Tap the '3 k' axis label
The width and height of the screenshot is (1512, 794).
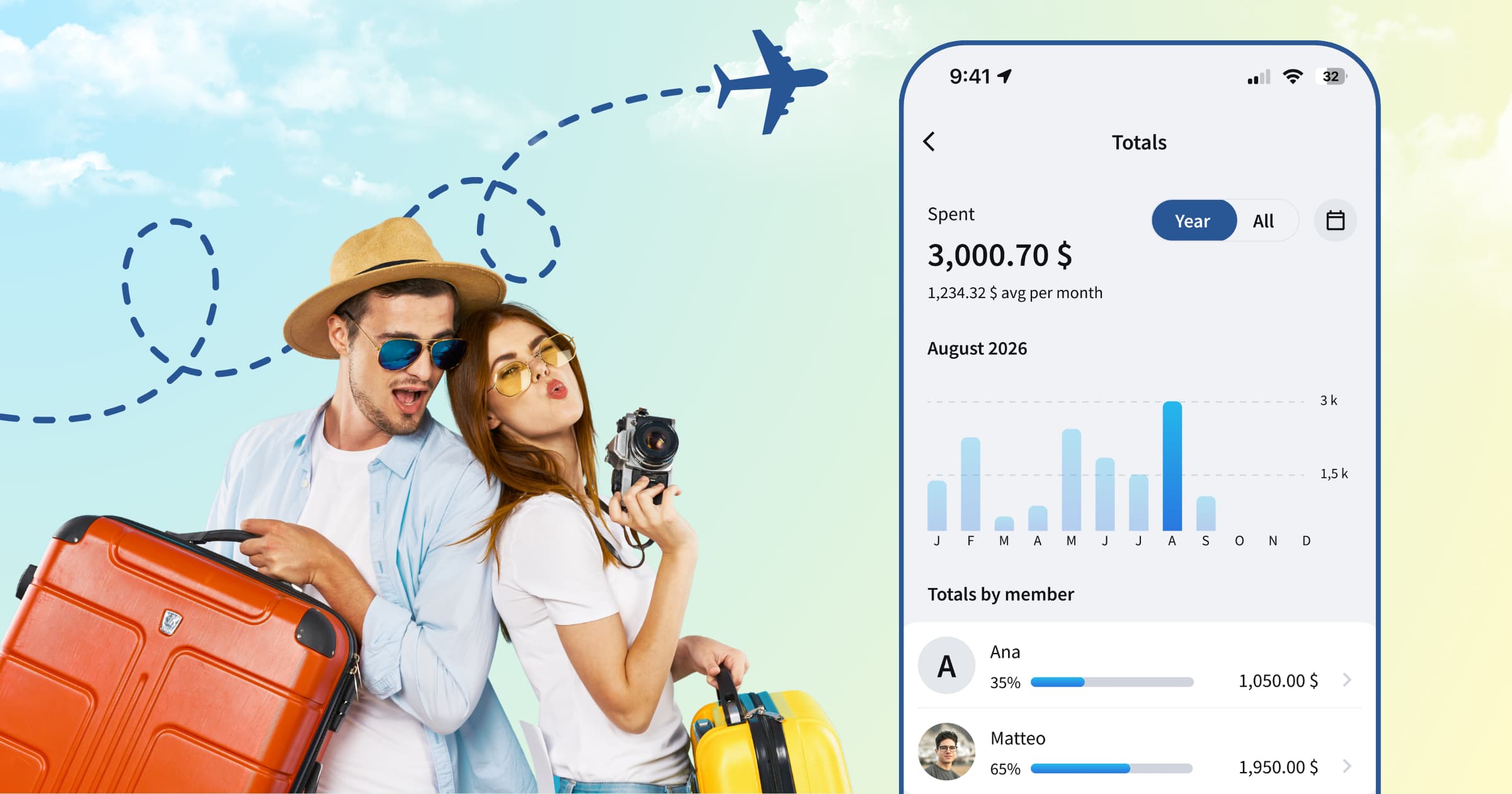click(x=1329, y=400)
